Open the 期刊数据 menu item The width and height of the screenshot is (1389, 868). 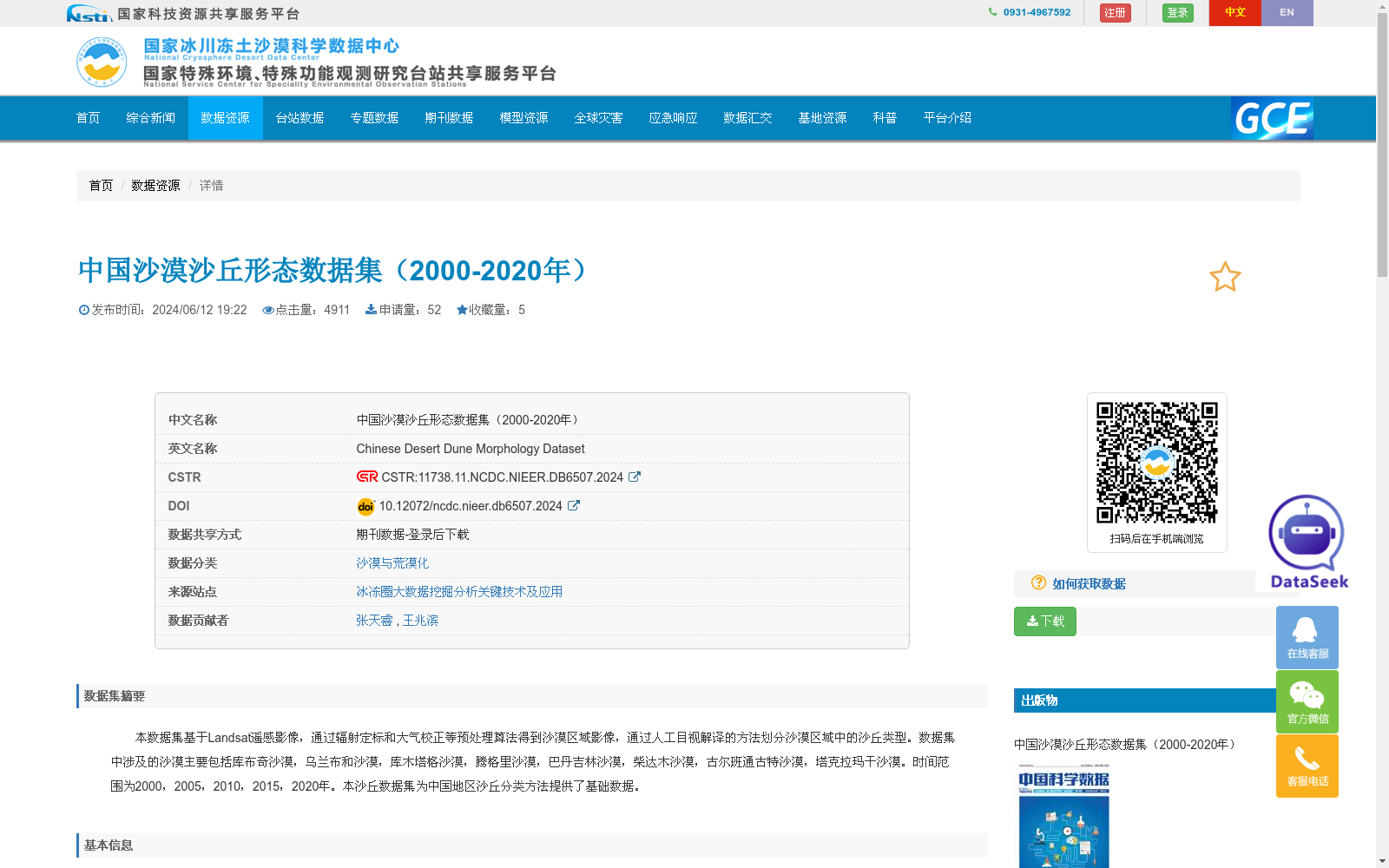click(450, 118)
